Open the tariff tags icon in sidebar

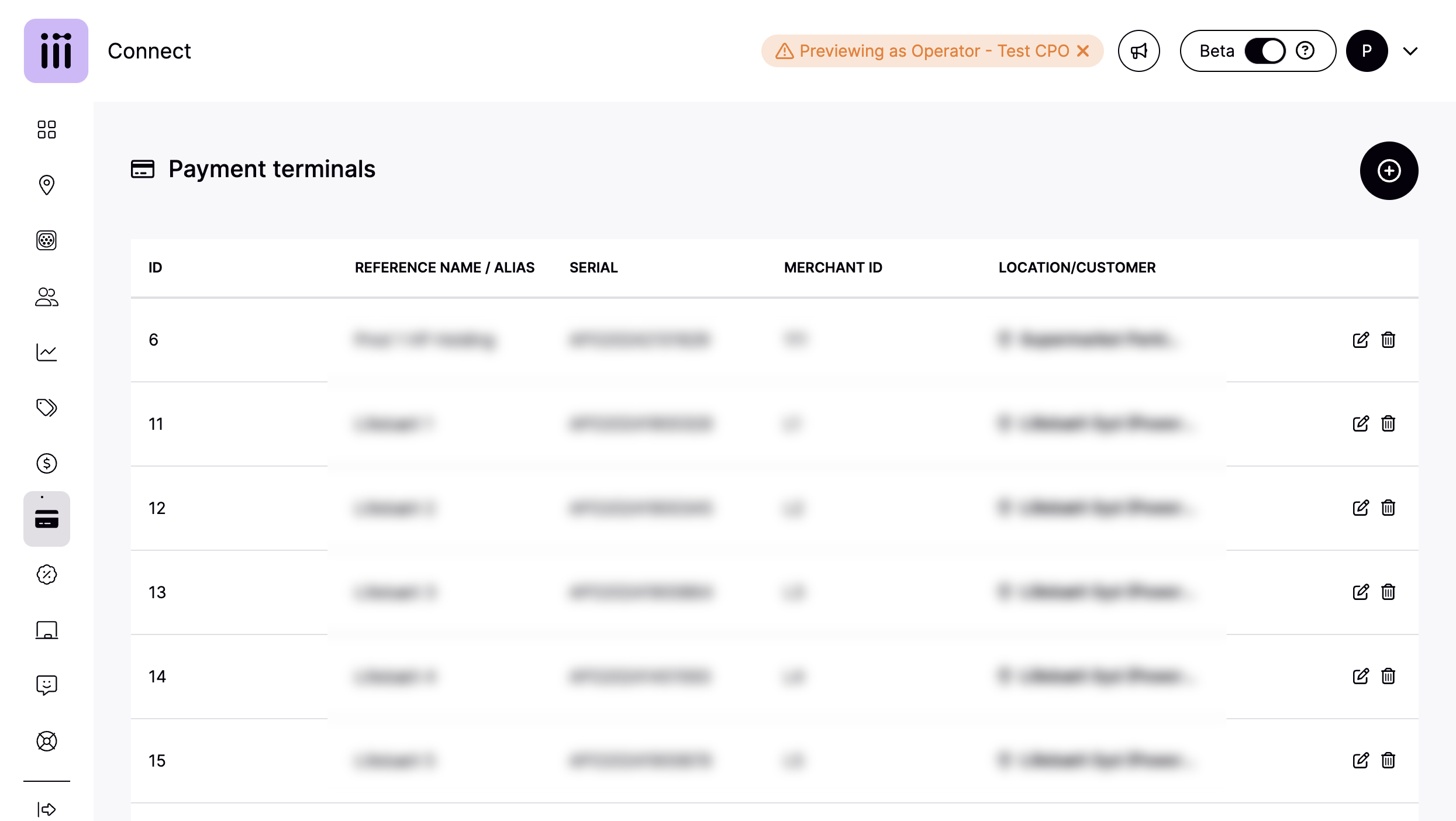(47, 408)
